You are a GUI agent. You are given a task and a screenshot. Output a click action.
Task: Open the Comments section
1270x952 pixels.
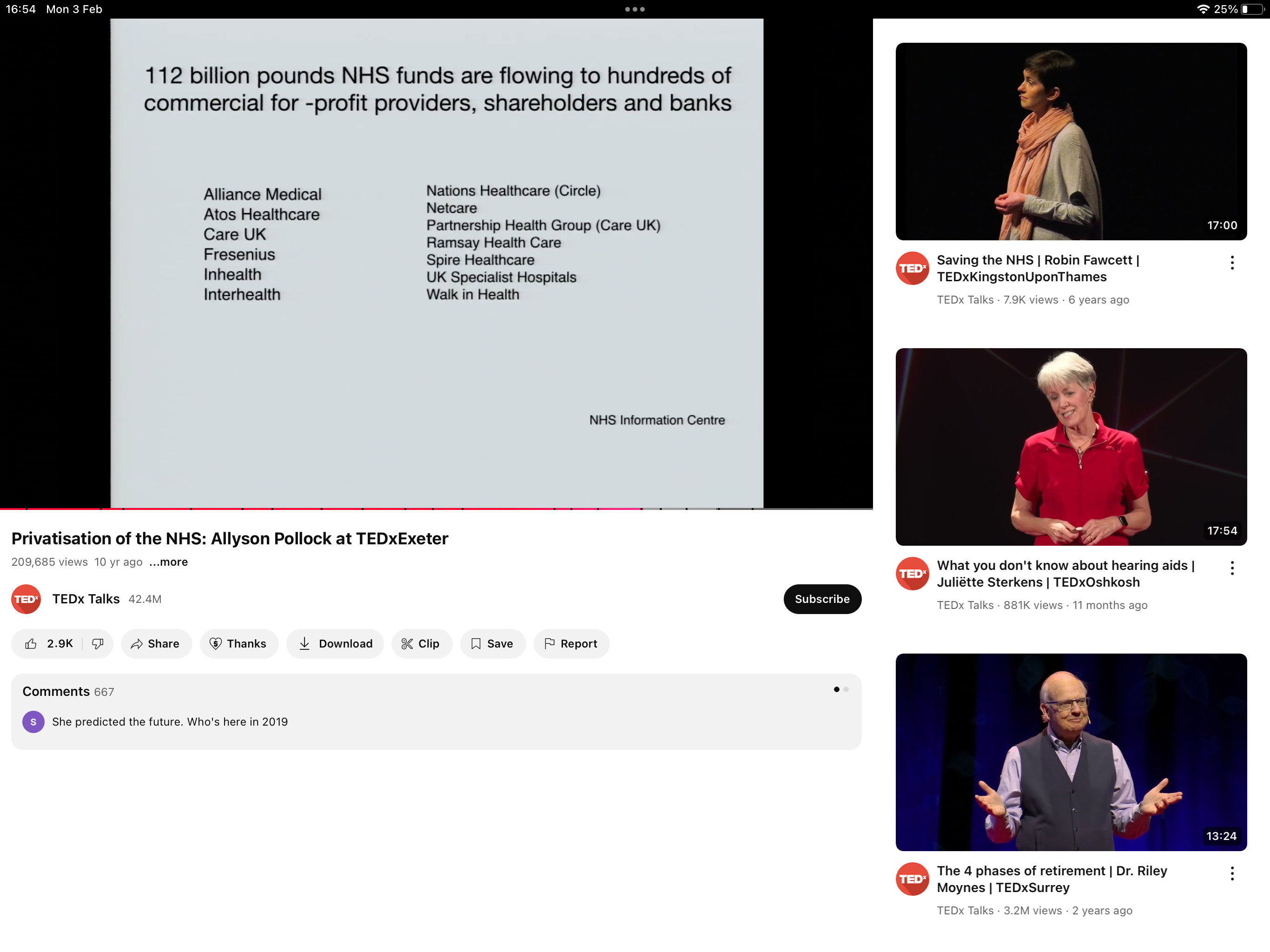pos(437,711)
